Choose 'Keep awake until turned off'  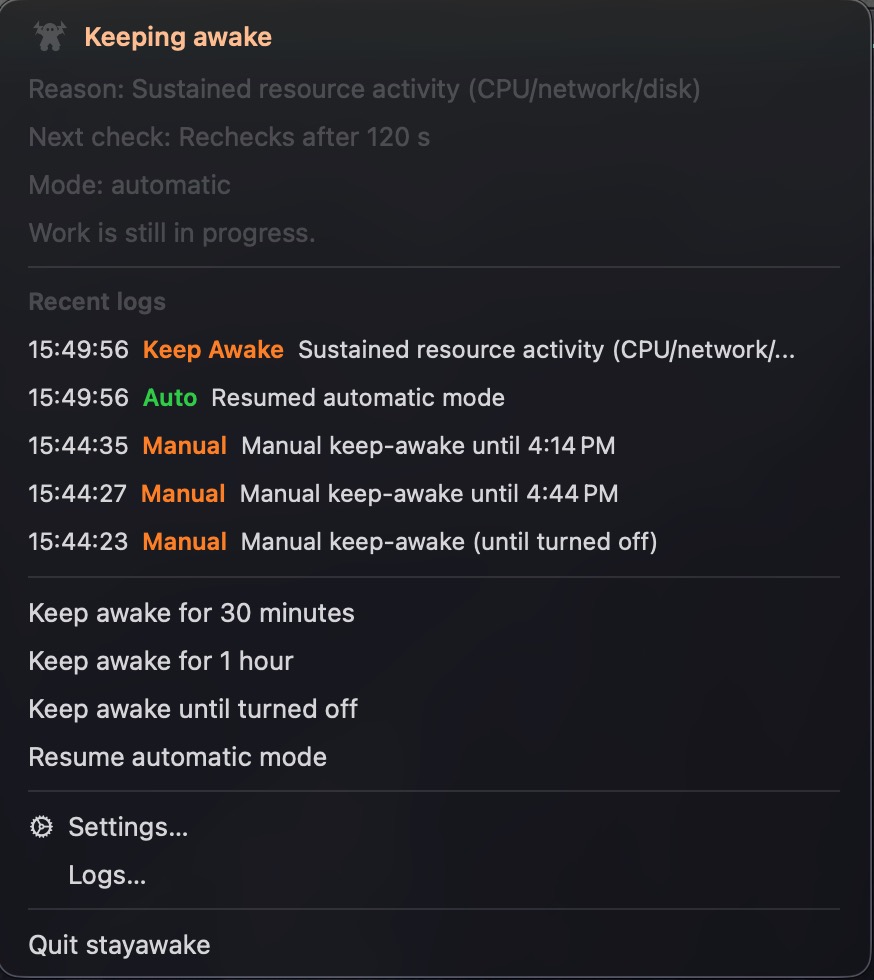[x=194, y=709]
